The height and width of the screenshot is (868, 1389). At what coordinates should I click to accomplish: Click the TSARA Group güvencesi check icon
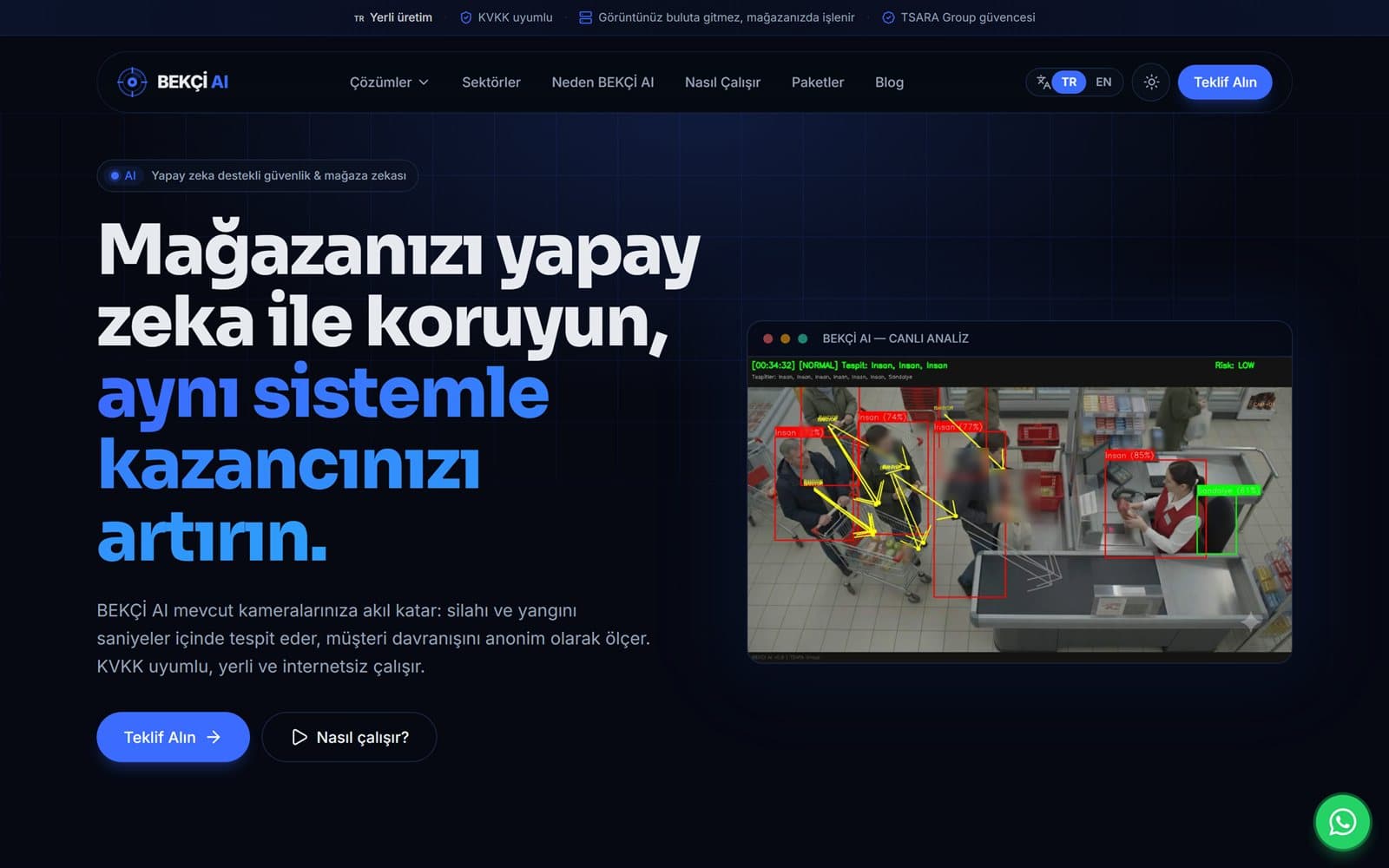(x=888, y=17)
